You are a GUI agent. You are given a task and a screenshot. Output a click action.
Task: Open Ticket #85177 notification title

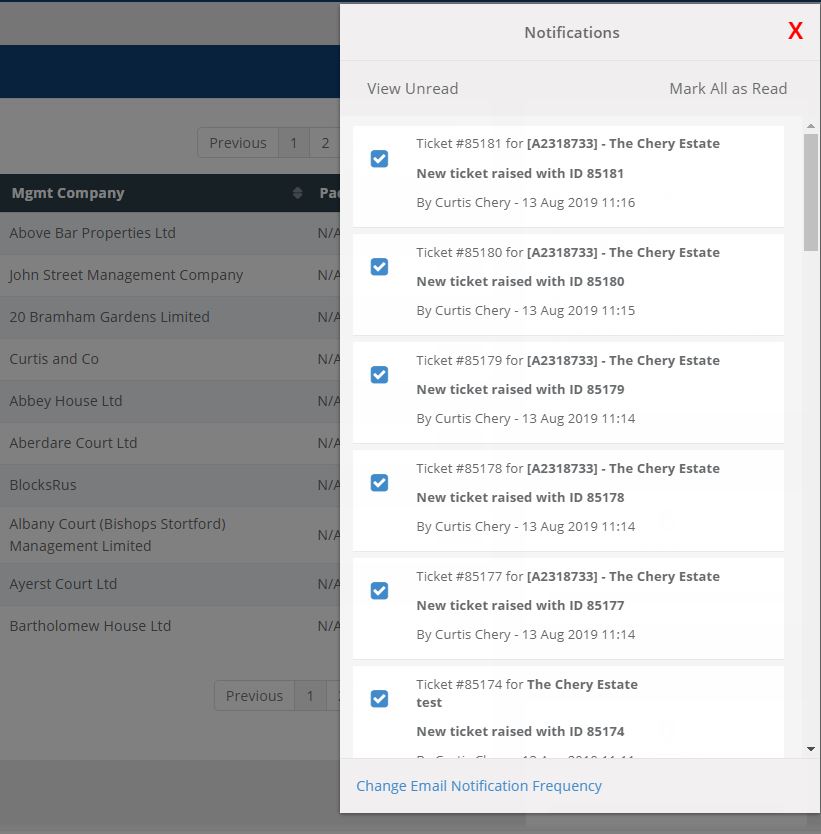pos(568,576)
